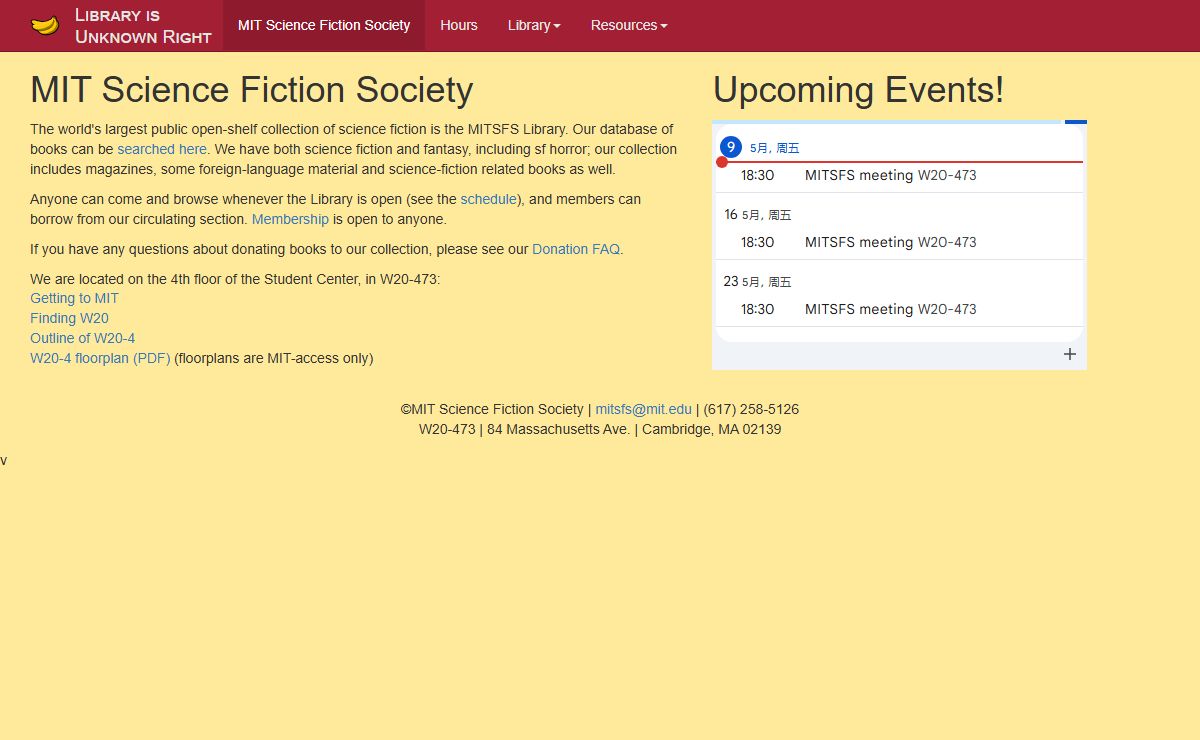Viewport: 1200px width, 740px height.
Task: Click the date label 16 5月, 周五
Action: [x=757, y=214]
